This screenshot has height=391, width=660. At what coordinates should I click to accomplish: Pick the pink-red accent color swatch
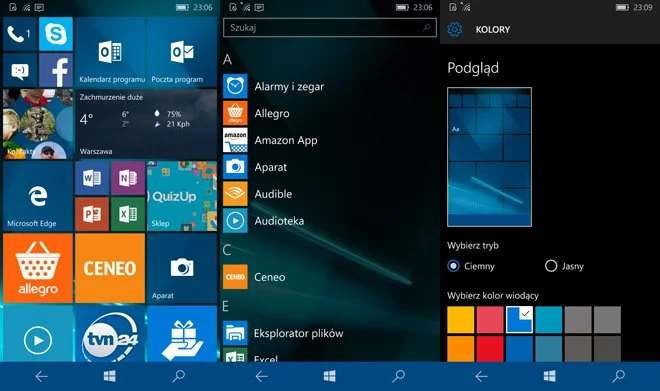(x=490, y=320)
